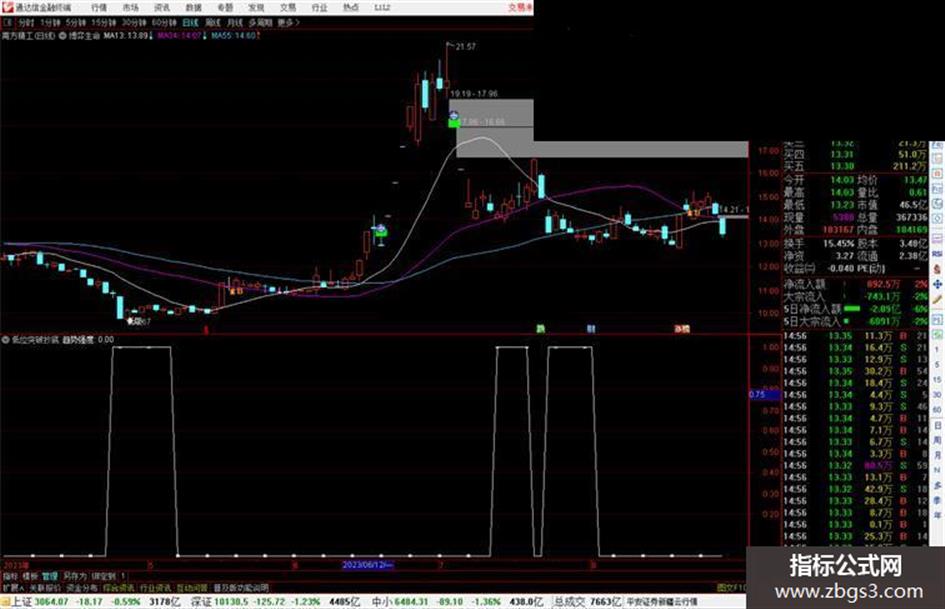The image size is (945, 609).
Task: Expand the 扩展 panel at the bottom
Action: pyautogui.click(x=13, y=587)
